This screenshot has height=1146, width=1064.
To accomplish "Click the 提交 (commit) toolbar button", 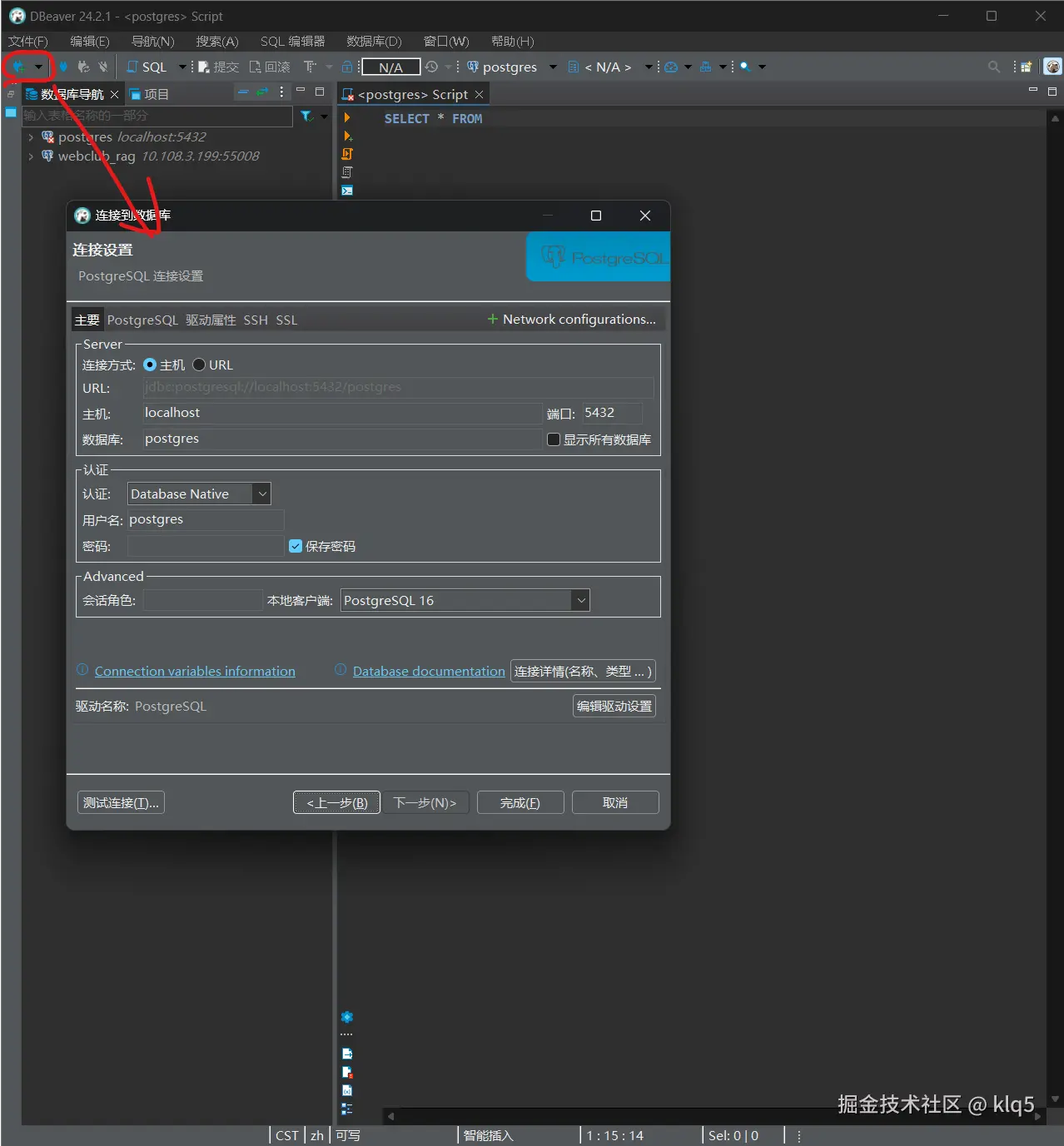I will 218,67.
